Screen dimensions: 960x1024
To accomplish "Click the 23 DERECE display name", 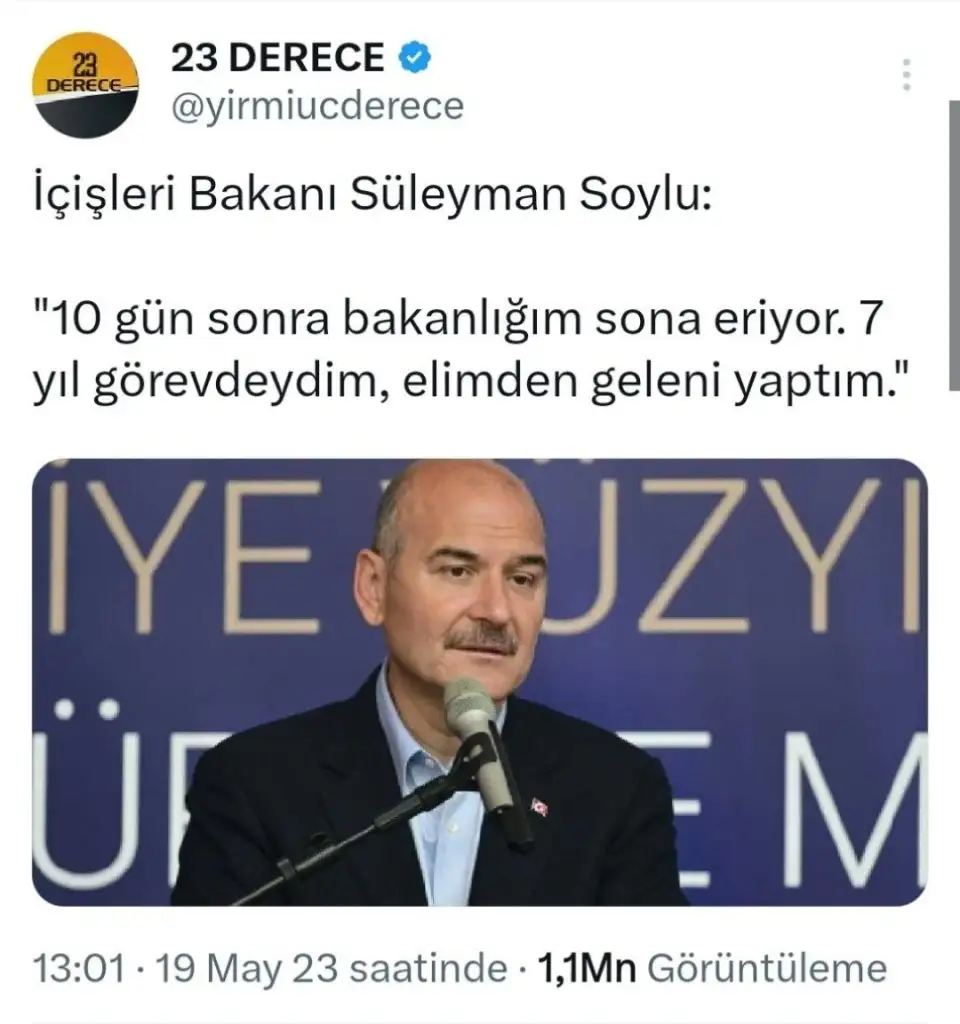I will click(278, 57).
